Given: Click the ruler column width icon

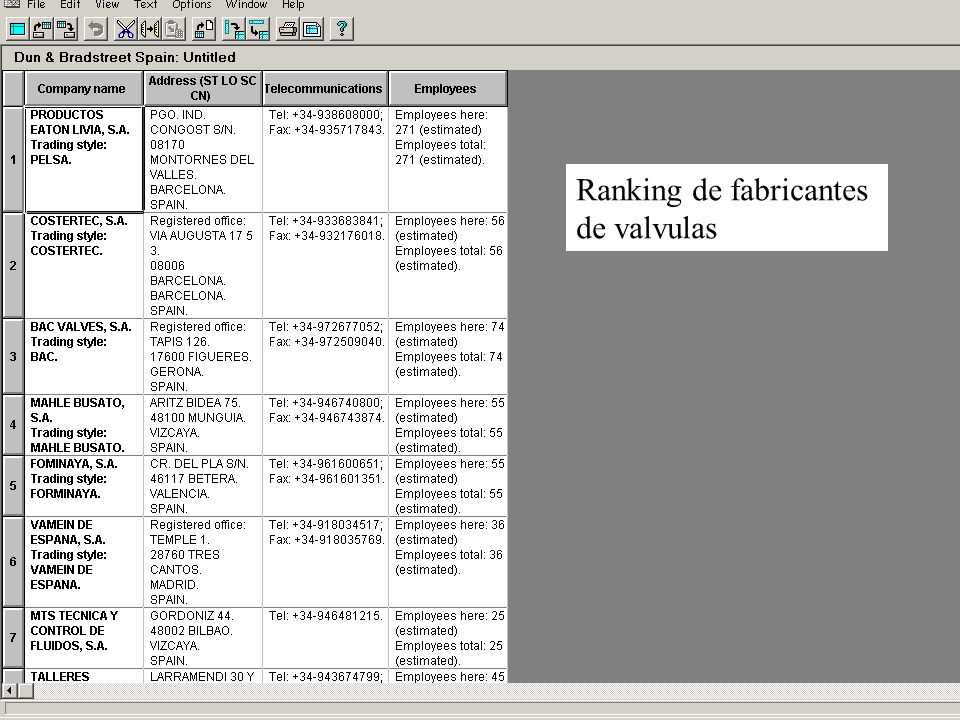Looking at the screenshot, I should (x=150, y=29).
